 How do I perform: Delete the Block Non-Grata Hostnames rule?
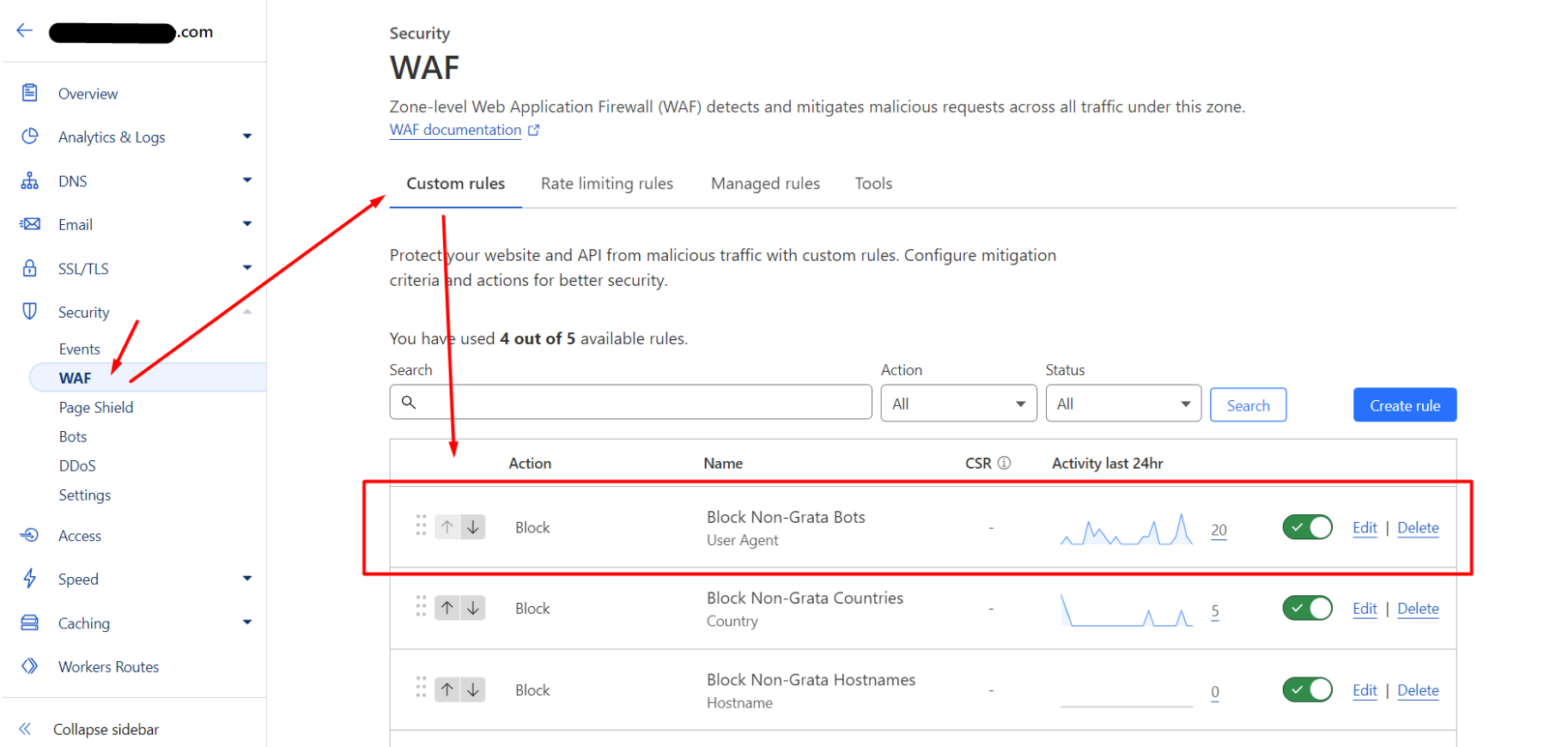1418,690
